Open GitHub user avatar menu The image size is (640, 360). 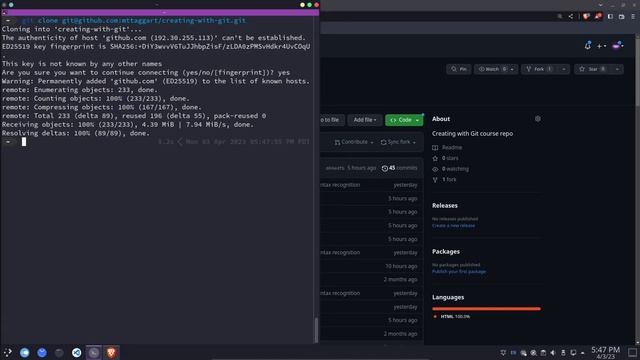point(618,46)
